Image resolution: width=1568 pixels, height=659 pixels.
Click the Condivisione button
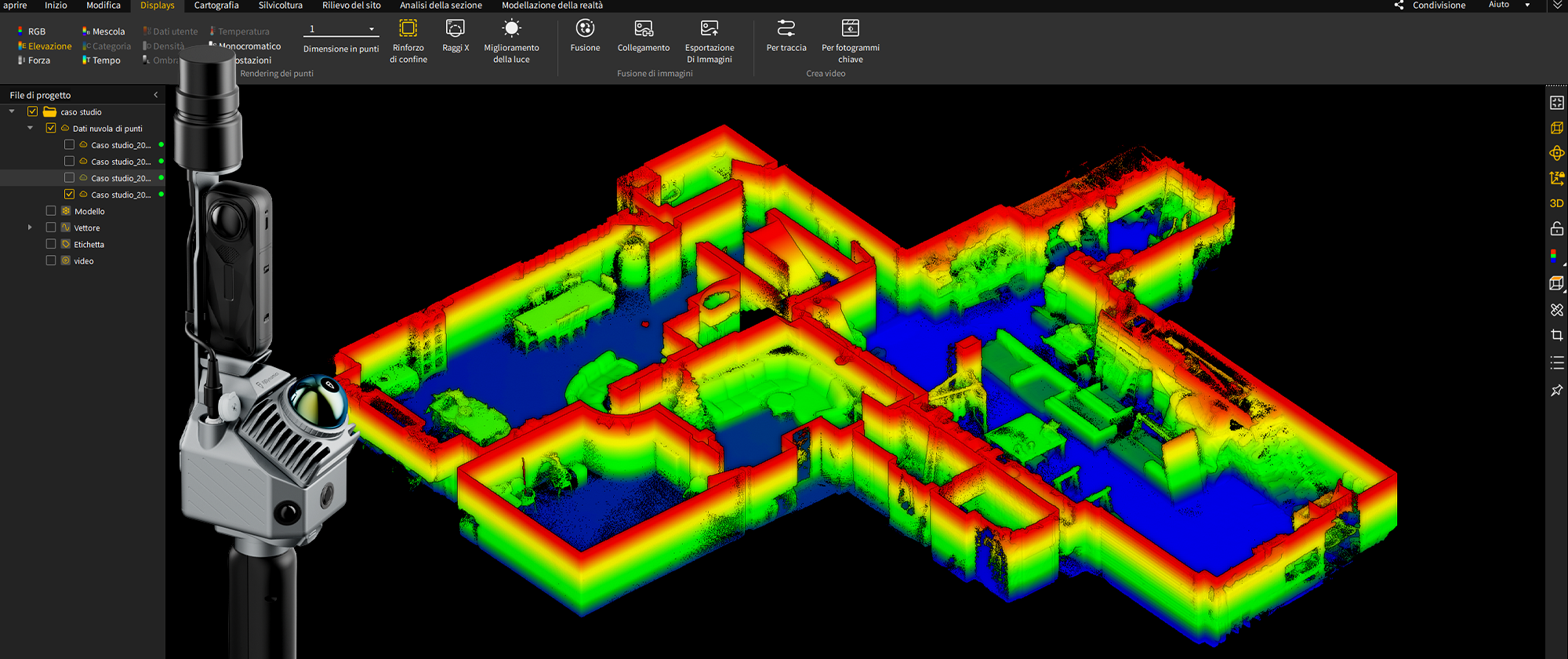coord(1430,5)
